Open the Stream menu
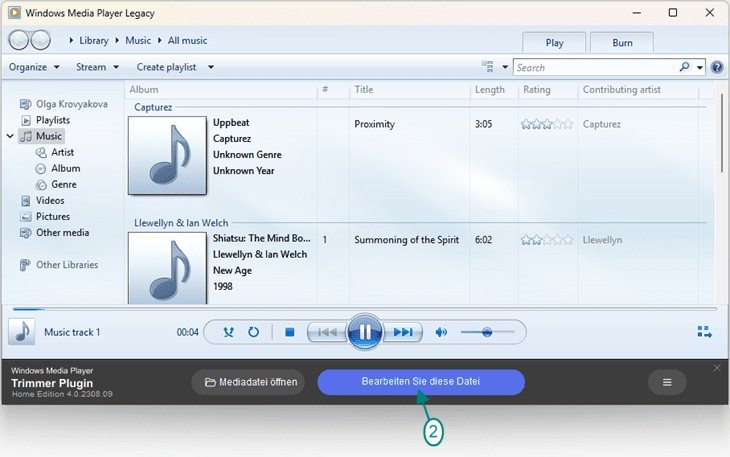 tap(97, 67)
